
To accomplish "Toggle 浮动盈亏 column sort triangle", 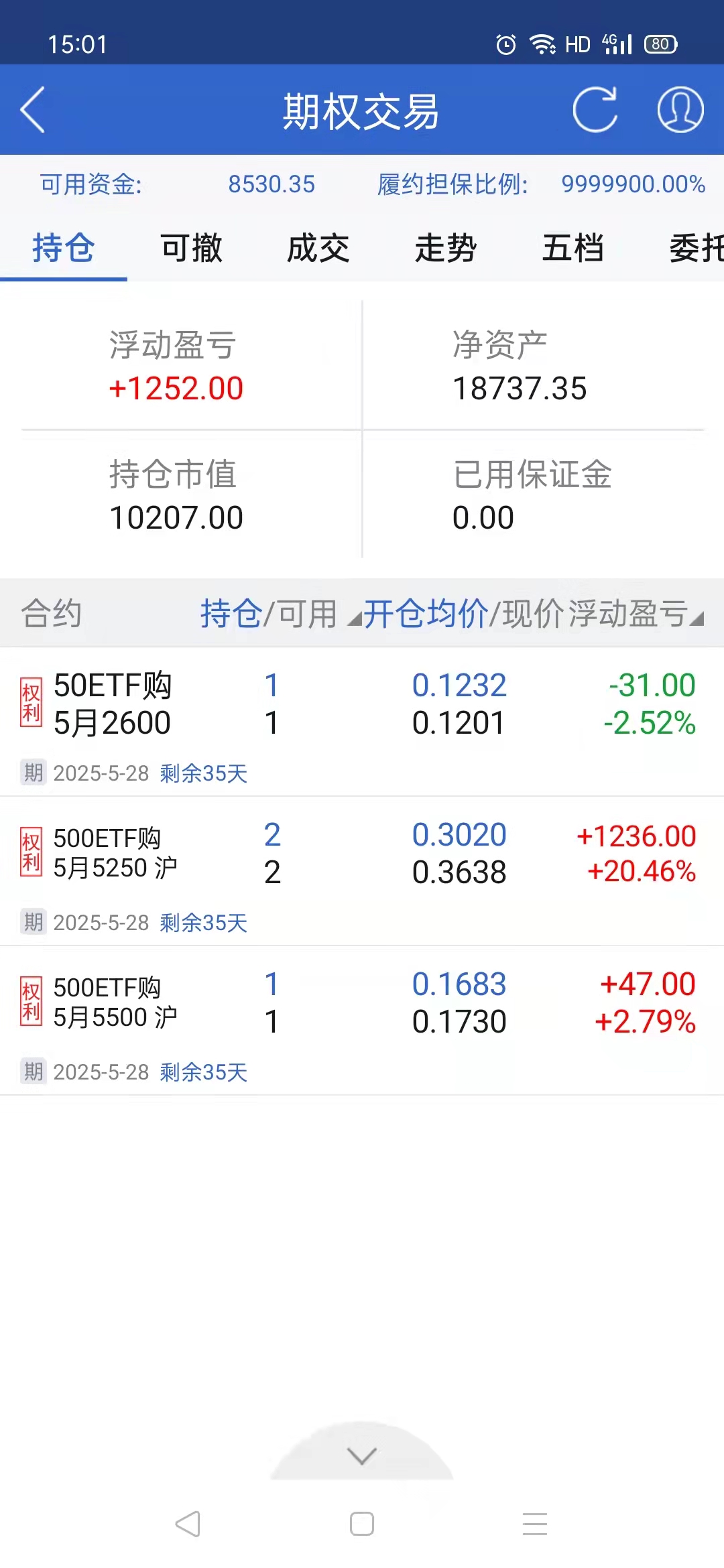I will click(x=697, y=619).
